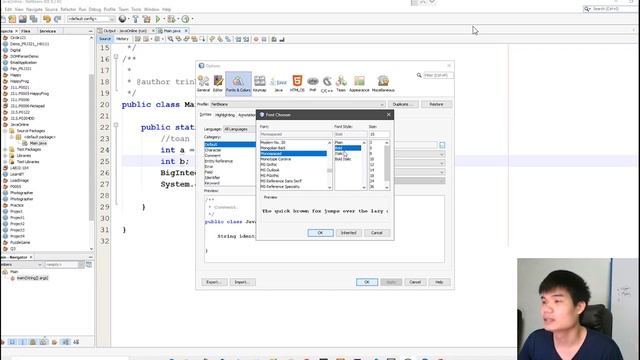This screenshot has height=360, width=640.
Task: Open the Keymap options category
Action: (260, 84)
